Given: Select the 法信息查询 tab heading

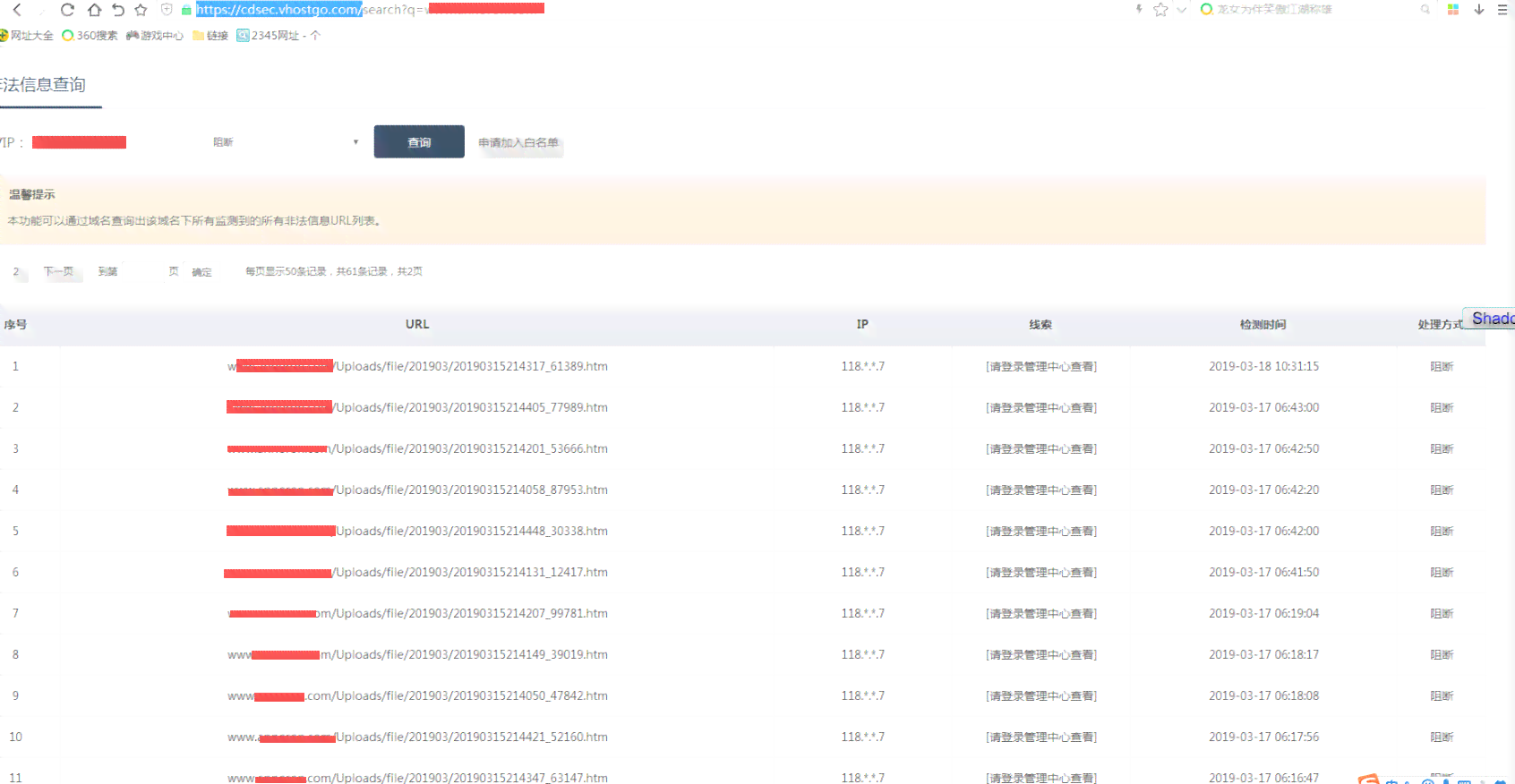Looking at the screenshot, I should click(43, 85).
